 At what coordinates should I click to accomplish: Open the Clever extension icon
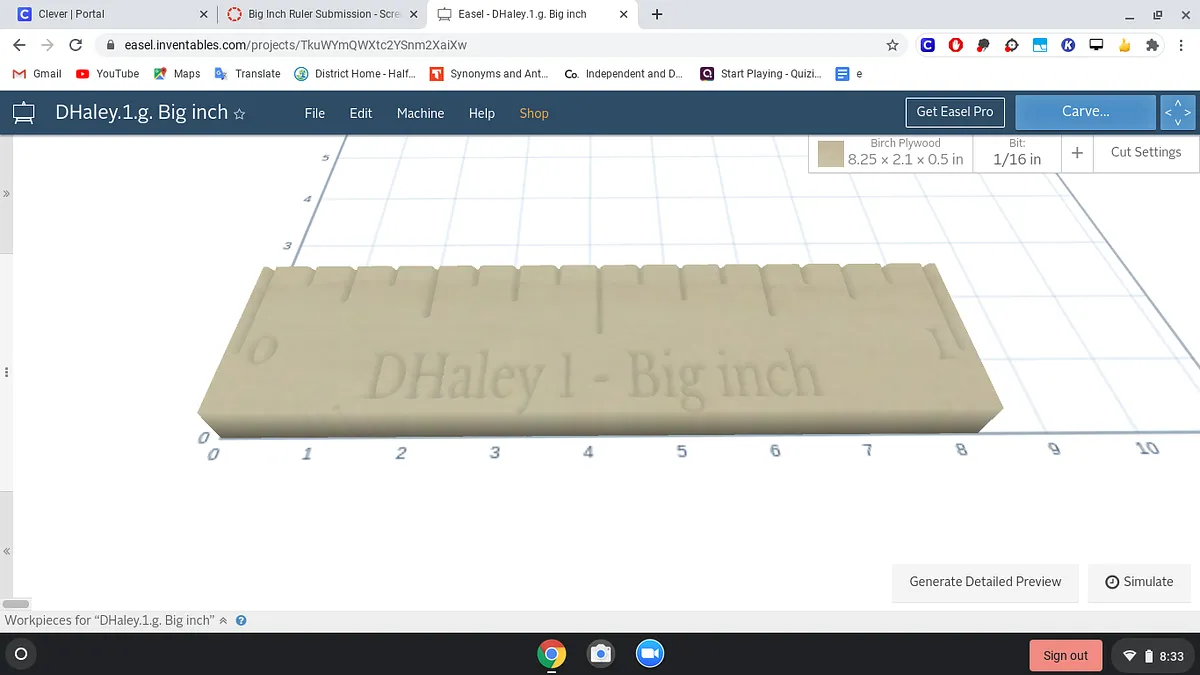(928, 45)
